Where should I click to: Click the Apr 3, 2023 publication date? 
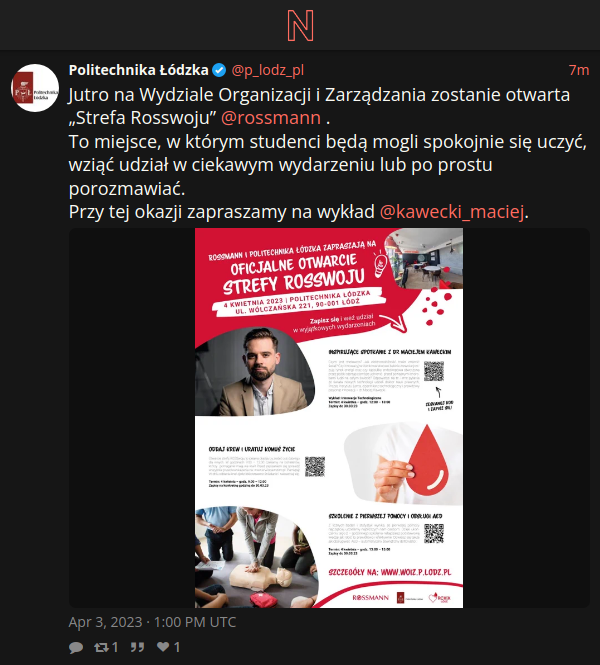pos(152,622)
